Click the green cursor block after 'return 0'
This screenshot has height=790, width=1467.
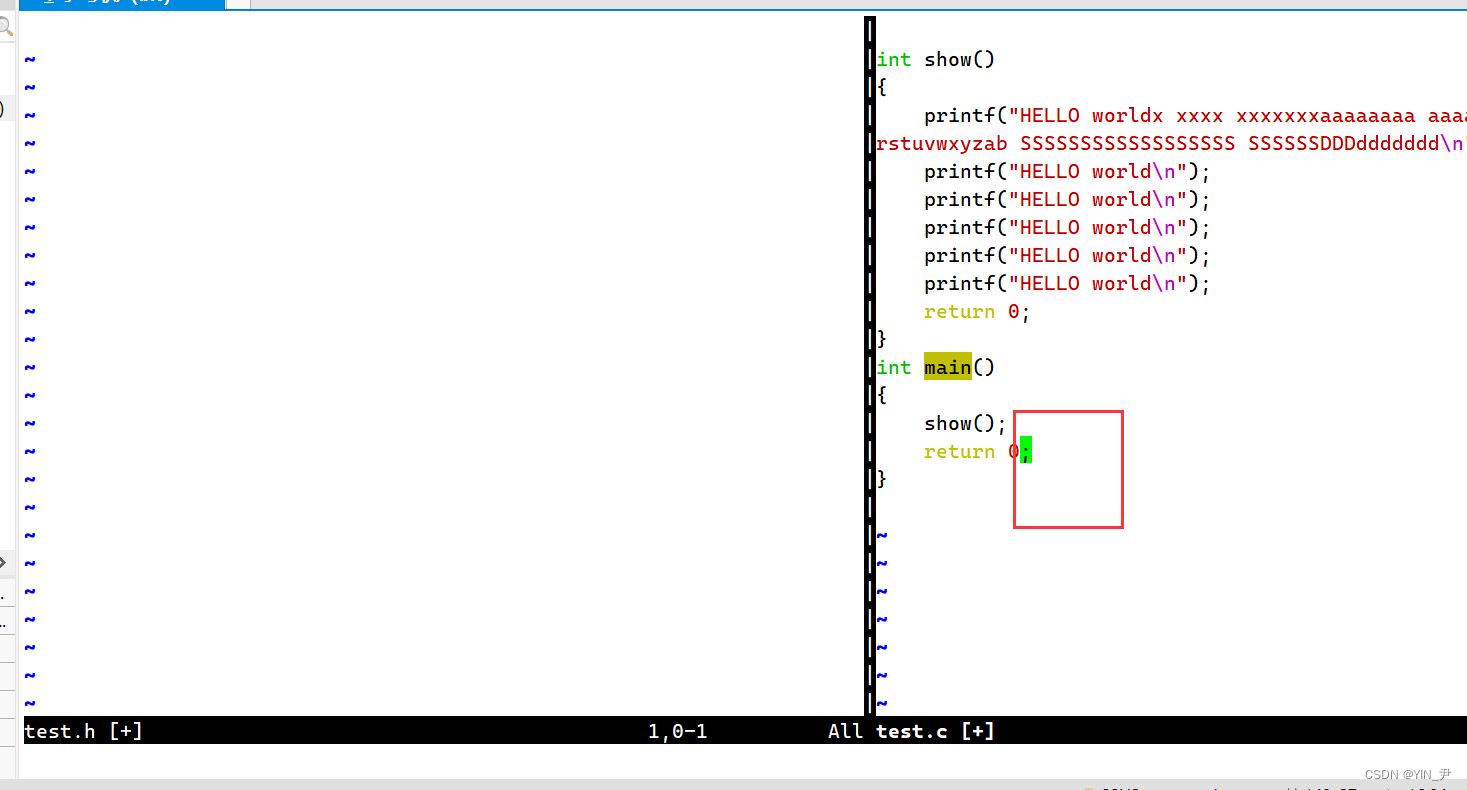tap(1026, 451)
